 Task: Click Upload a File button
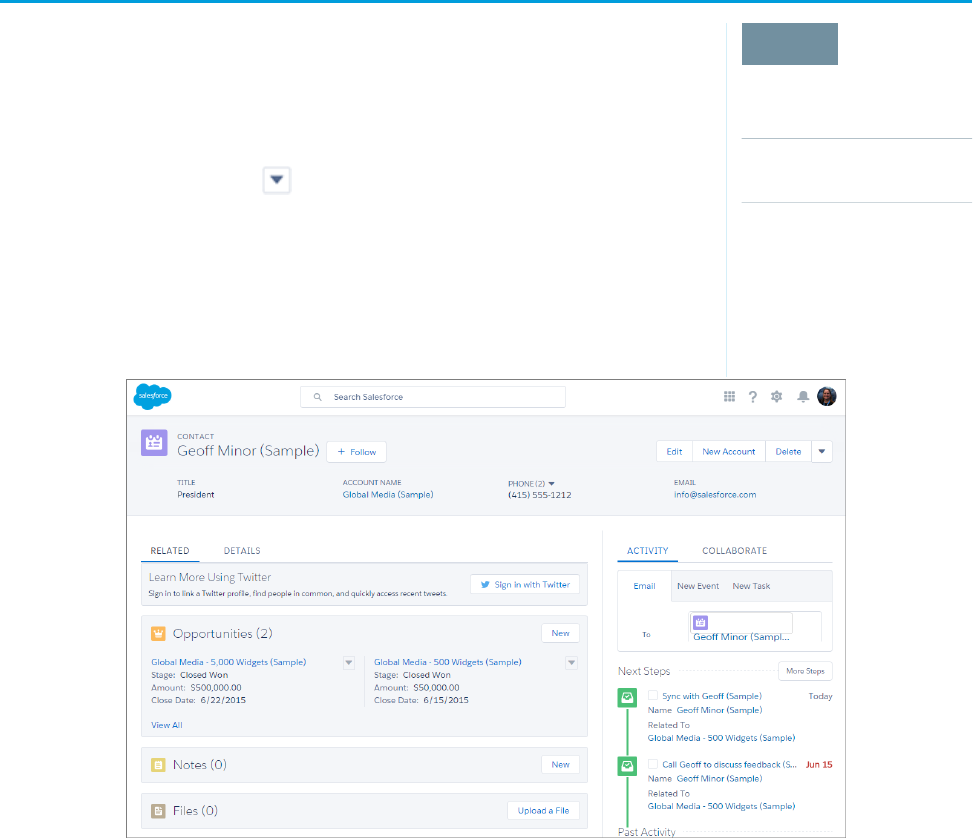(544, 811)
